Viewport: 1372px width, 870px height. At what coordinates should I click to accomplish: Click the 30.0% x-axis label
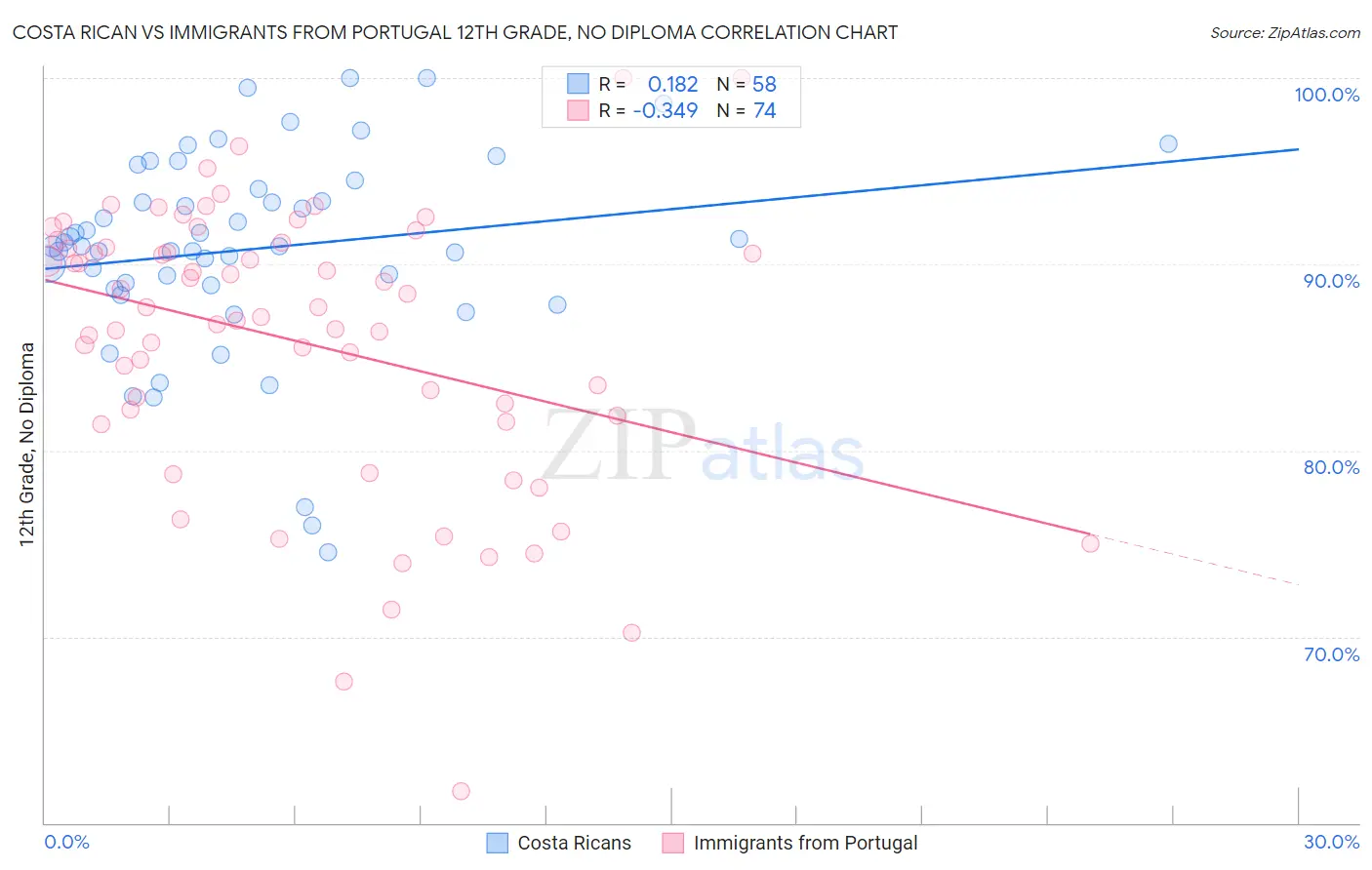click(1332, 842)
